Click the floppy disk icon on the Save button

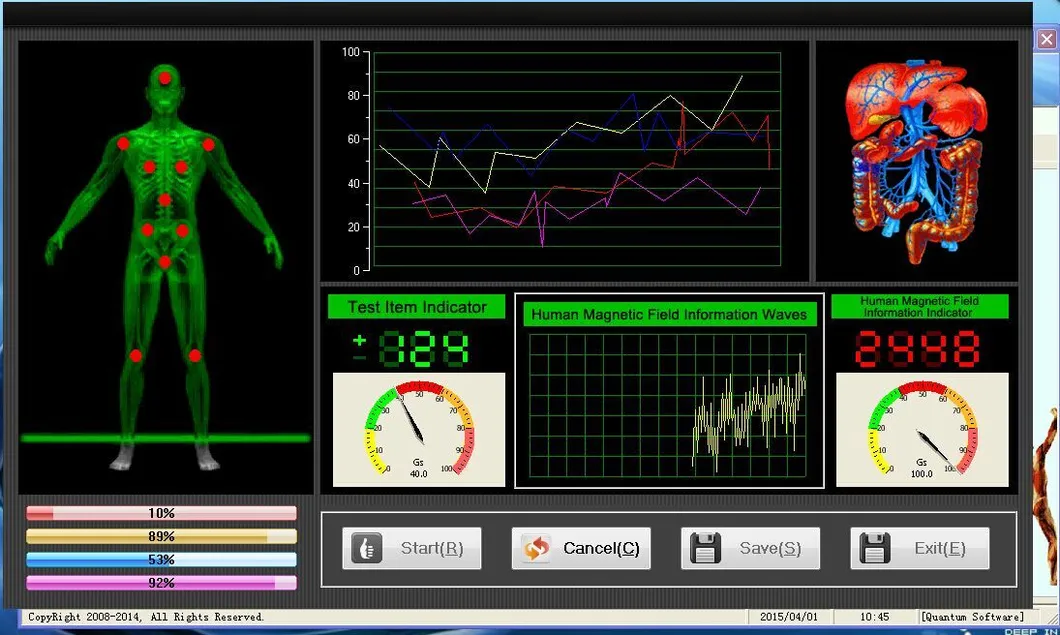706,548
